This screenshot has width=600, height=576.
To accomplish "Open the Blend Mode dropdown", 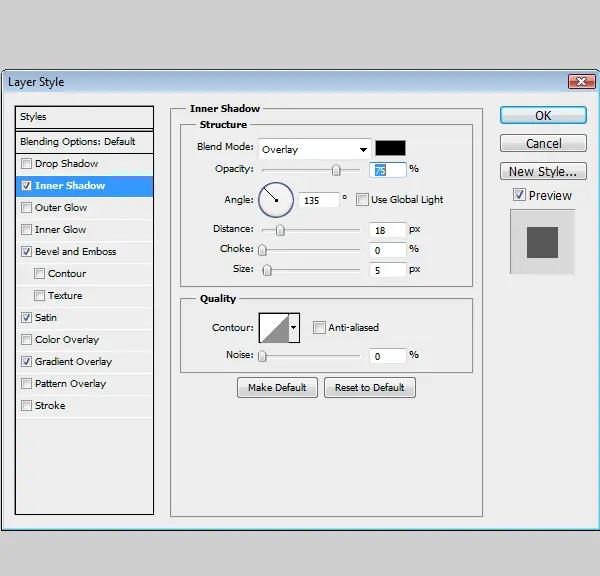I will pyautogui.click(x=315, y=149).
